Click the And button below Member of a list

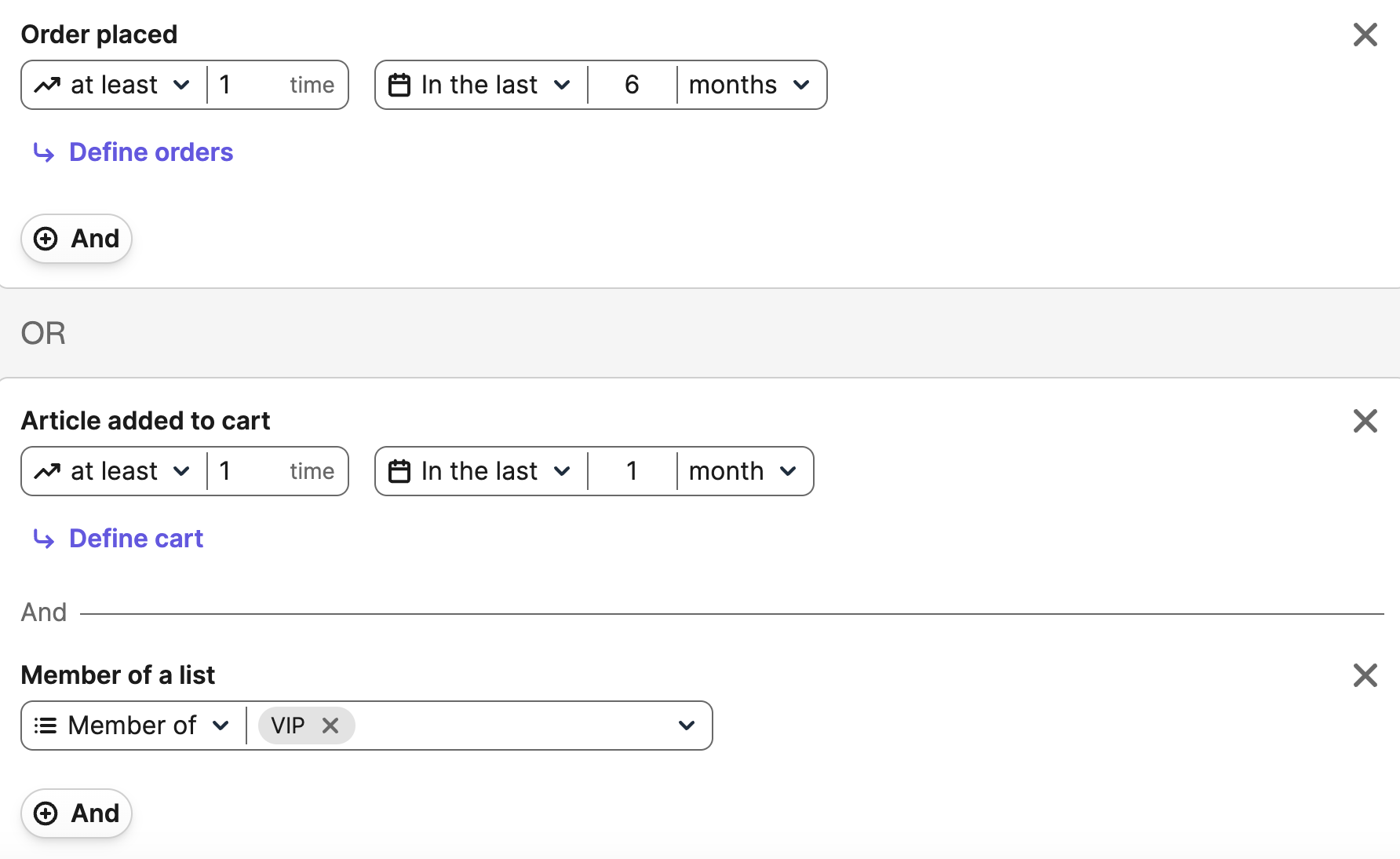coord(77,813)
